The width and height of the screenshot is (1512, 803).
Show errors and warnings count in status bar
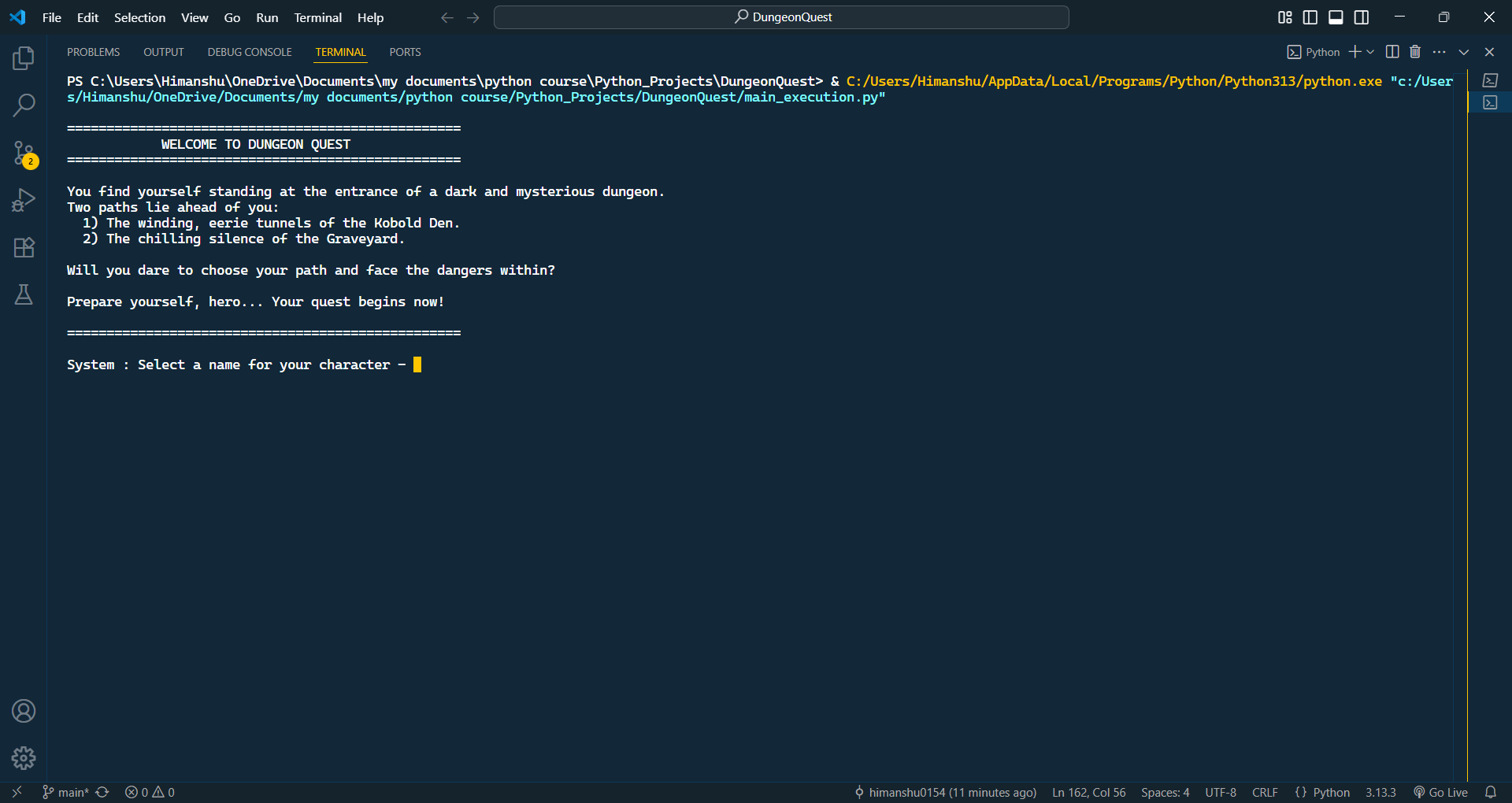point(150,792)
